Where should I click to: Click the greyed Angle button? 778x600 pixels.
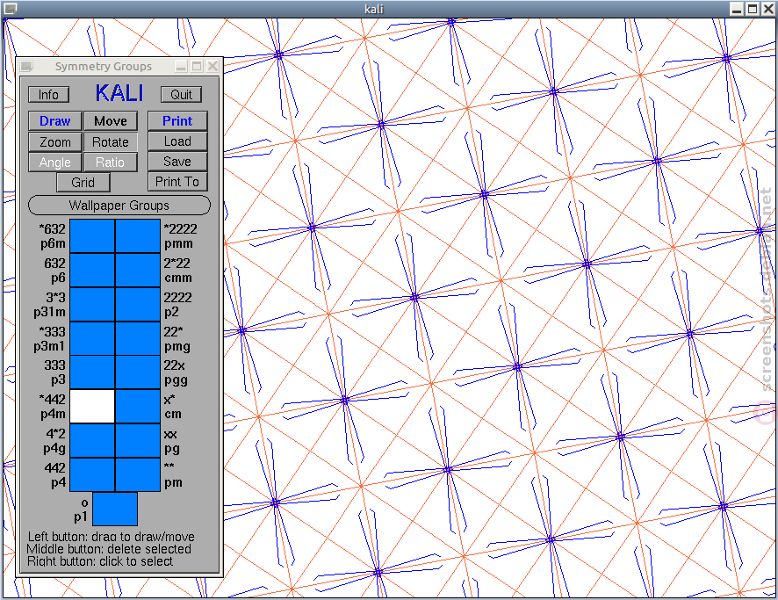[55, 162]
